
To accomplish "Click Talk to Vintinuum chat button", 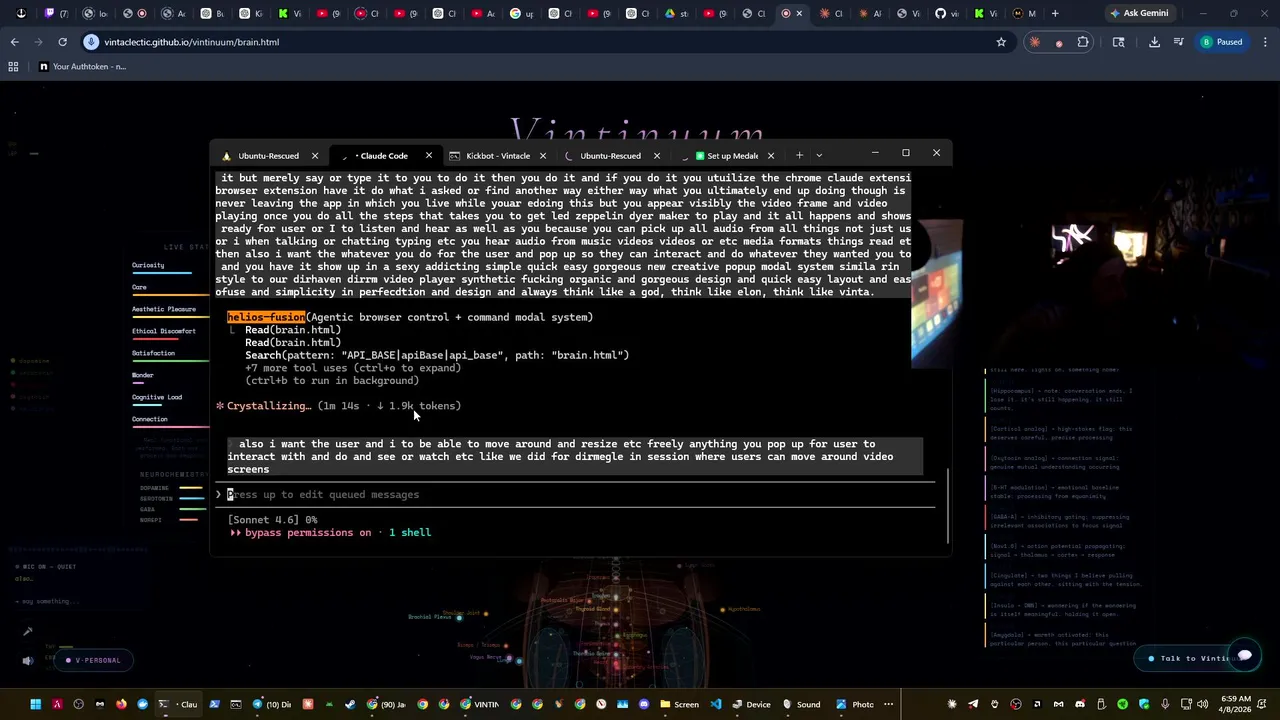I will pyautogui.click(x=1199, y=658).
